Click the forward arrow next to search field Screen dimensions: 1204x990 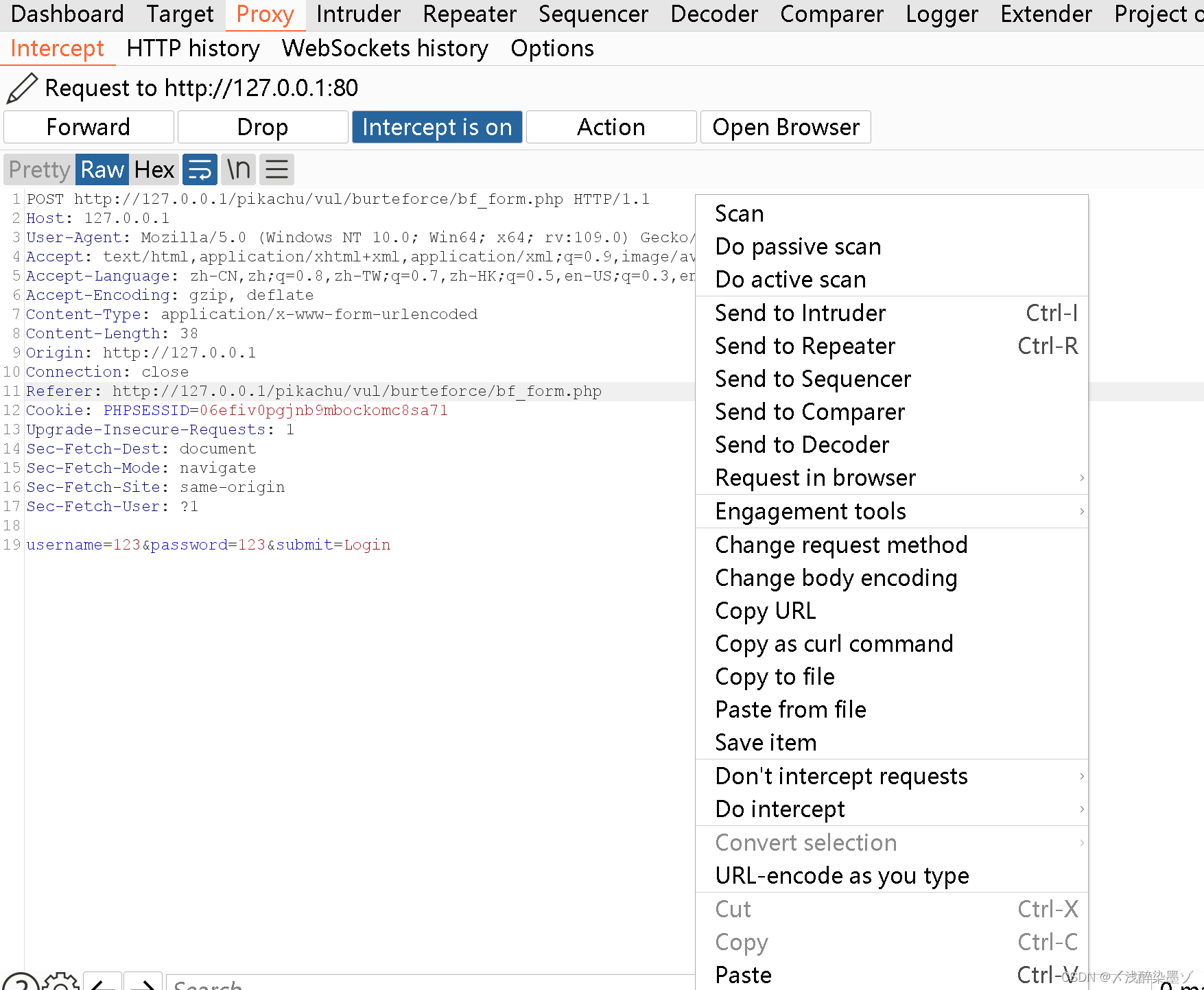[x=143, y=982]
